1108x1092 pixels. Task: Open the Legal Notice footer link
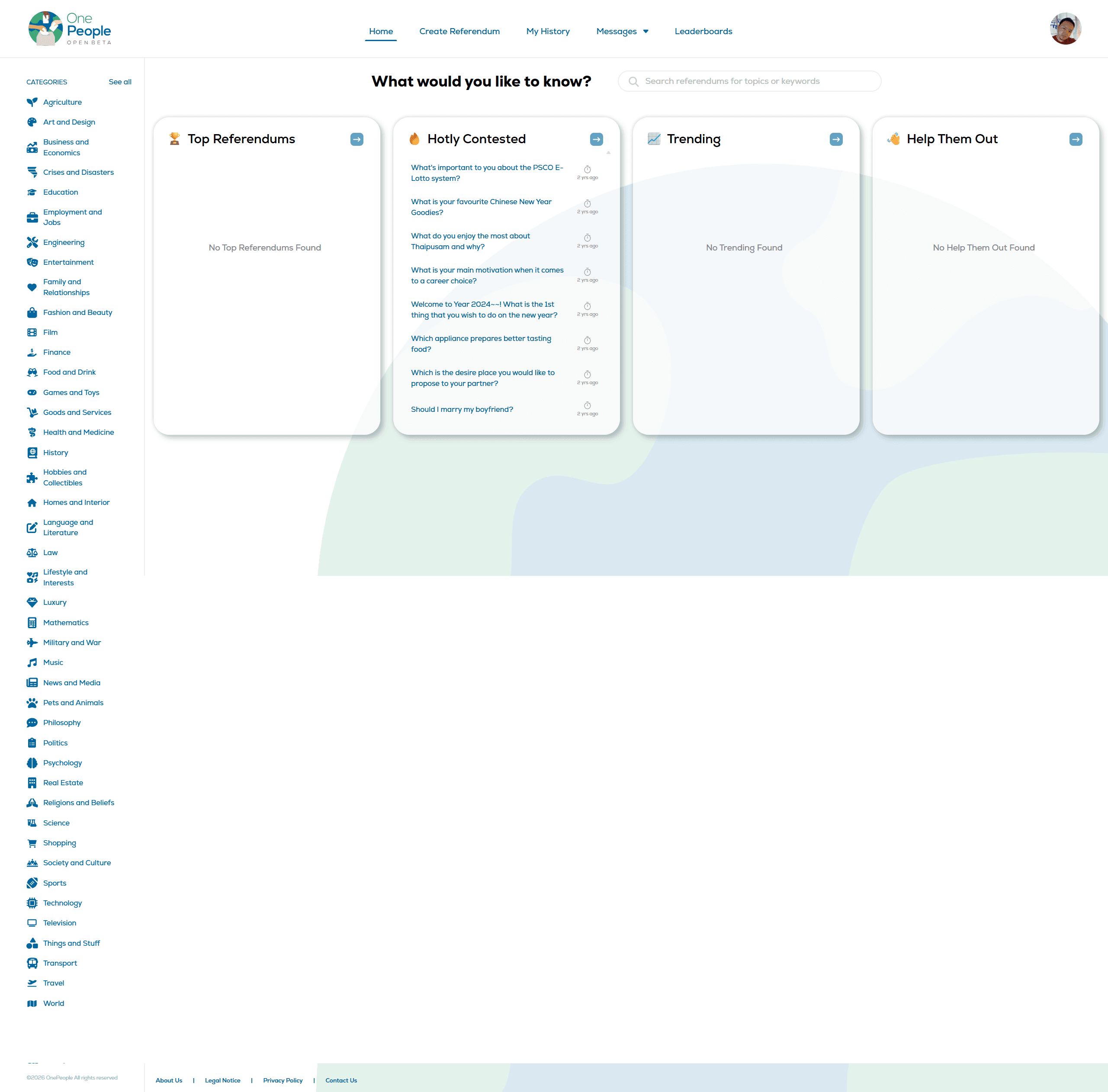click(x=222, y=1080)
